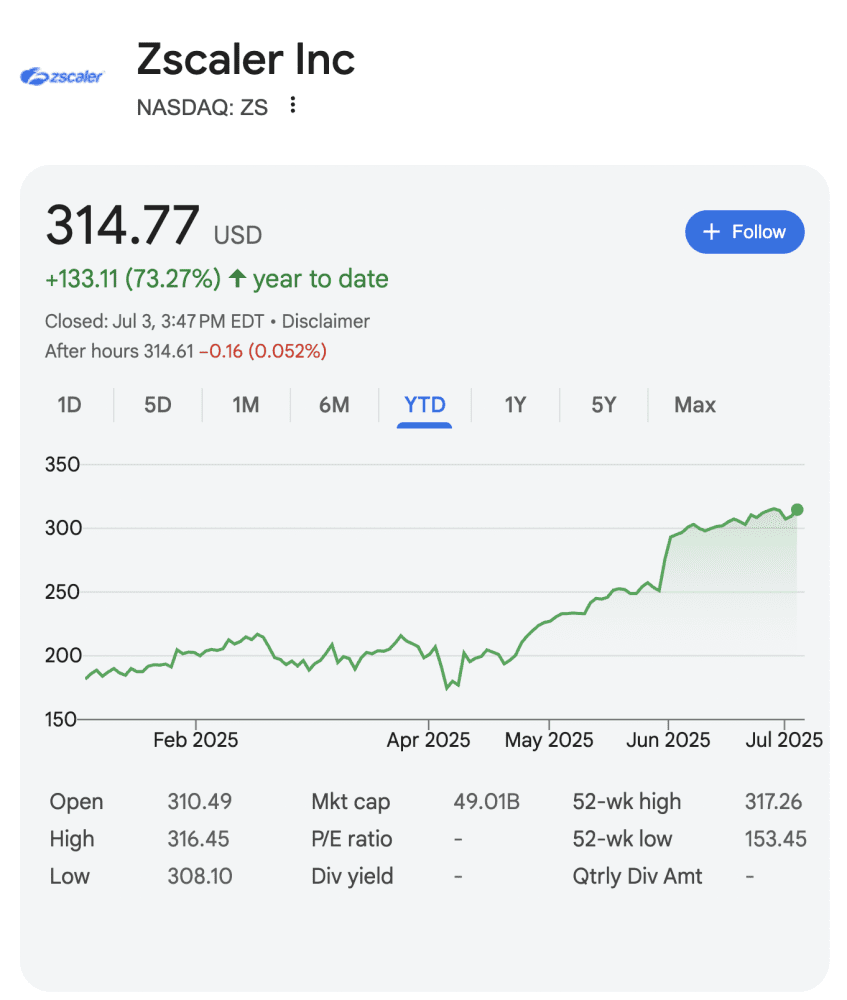Switch to the 1D range tab
Screen dimensions: 847x1000
(70, 405)
